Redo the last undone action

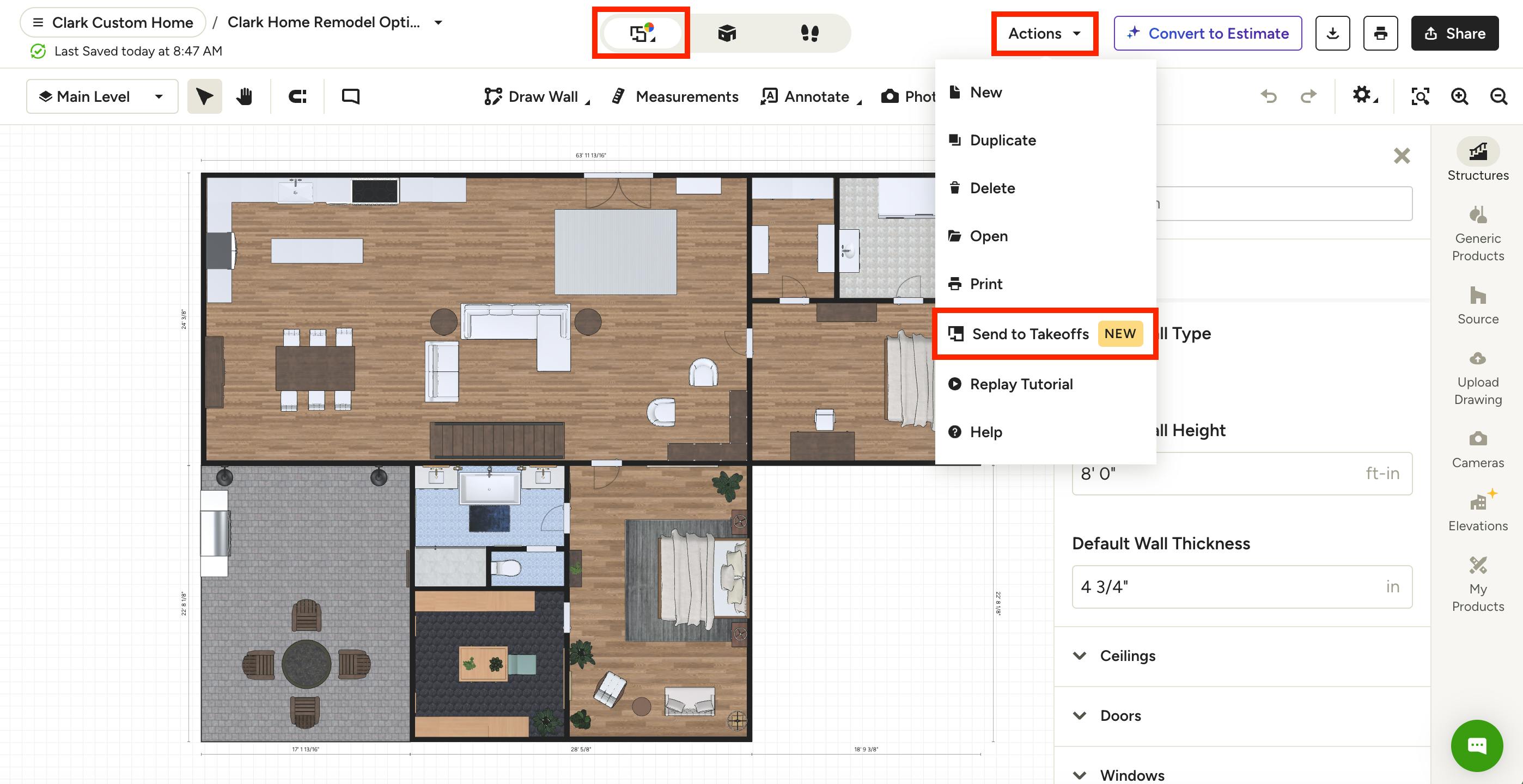click(1309, 96)
